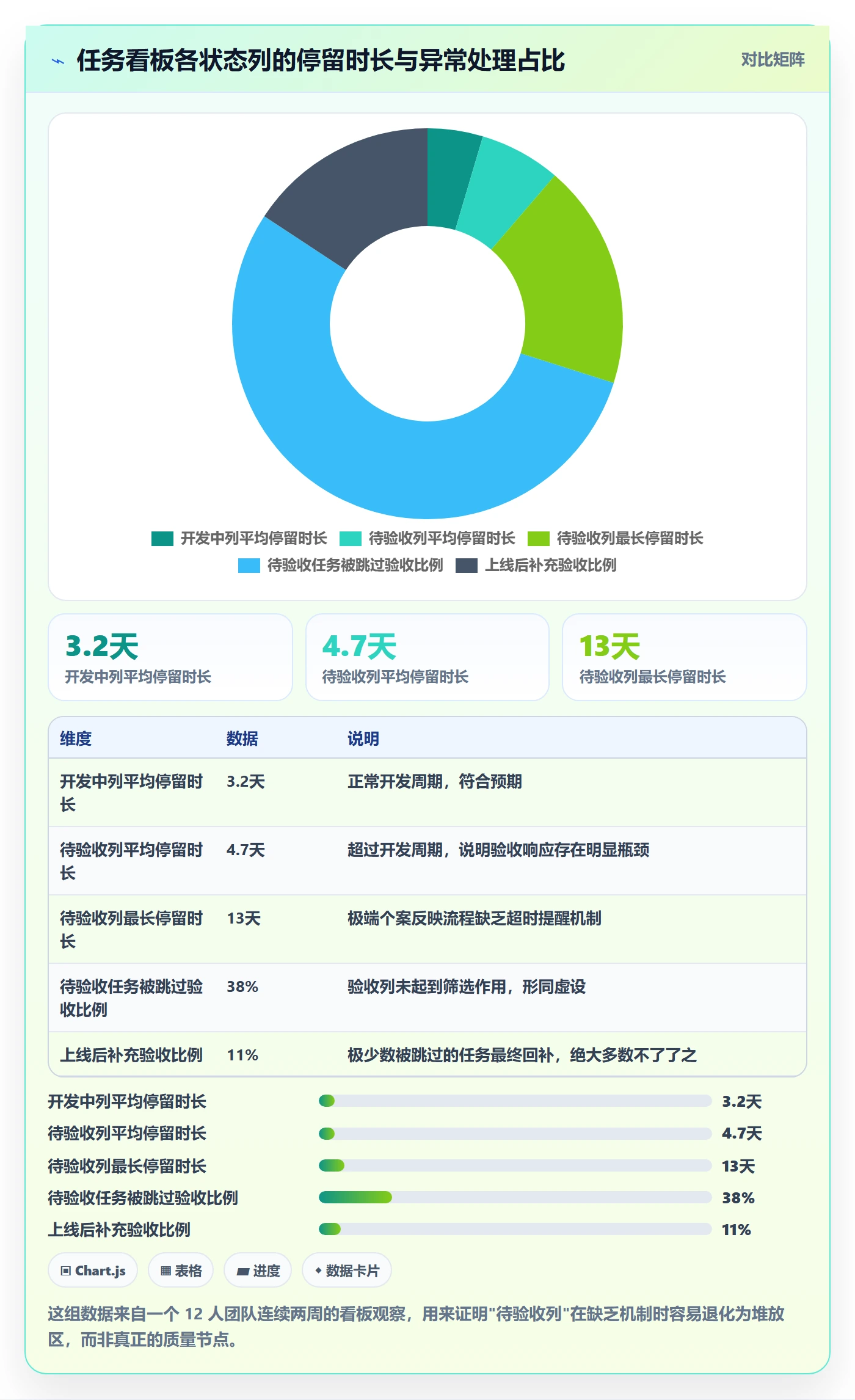Toggle legend swatch for 待验收任务被跳过验收比例
Image resolution: width=855 pixels, height=1400 pixels.
(249, 565)
